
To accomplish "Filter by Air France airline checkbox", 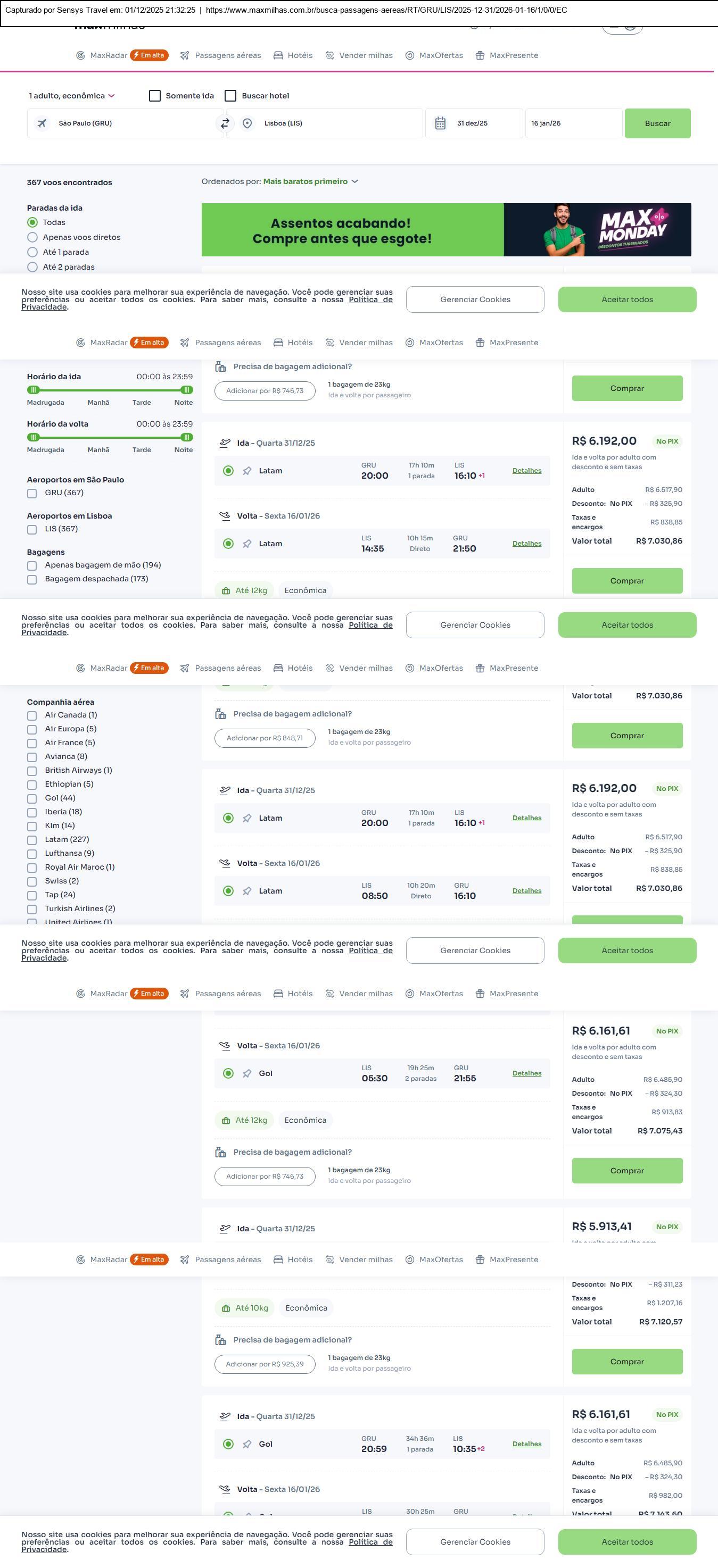I will click(32, 743).
